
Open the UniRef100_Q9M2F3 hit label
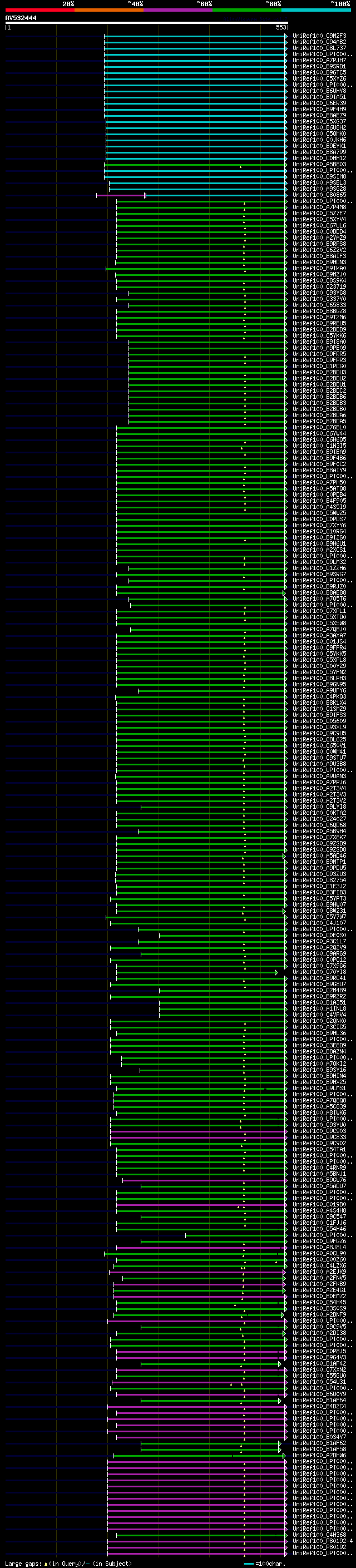pos(319,36)
